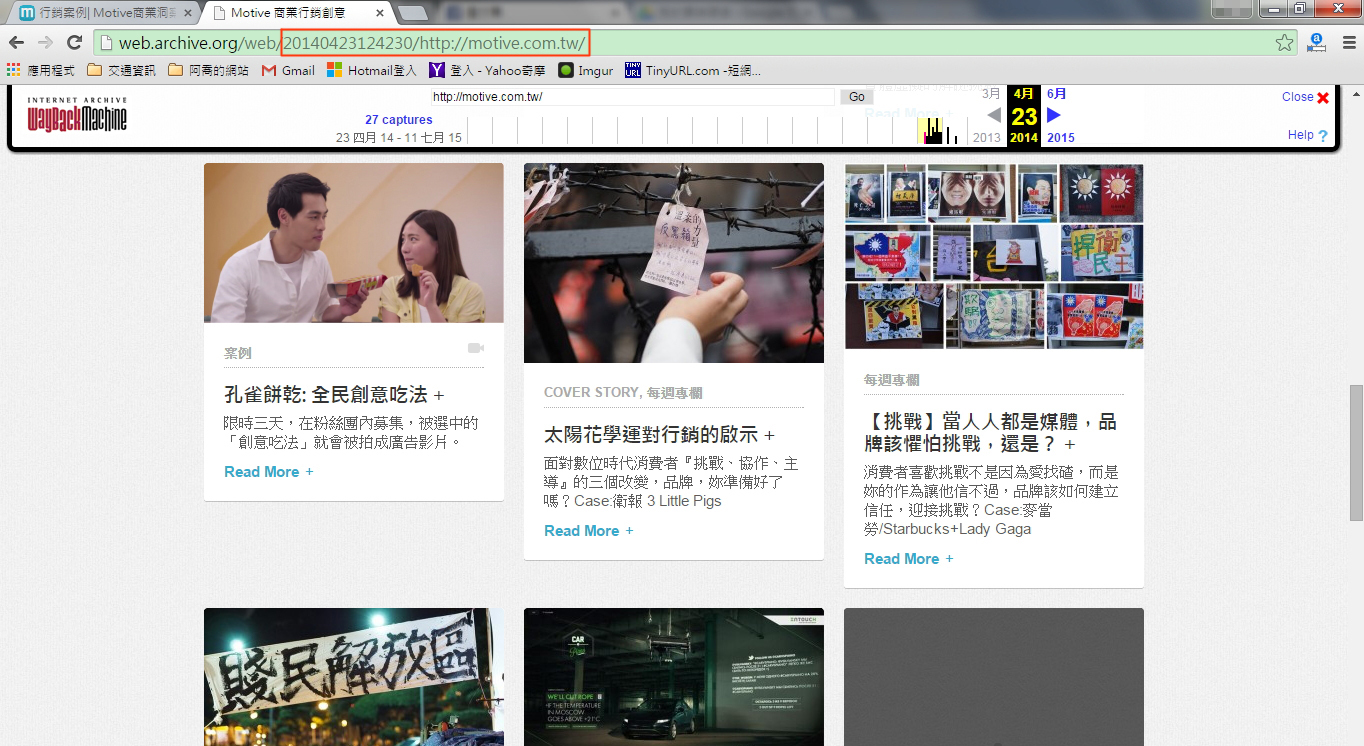Go to next capture with blue arrow
The image size is (1364, 746).
click(1053, 115)
